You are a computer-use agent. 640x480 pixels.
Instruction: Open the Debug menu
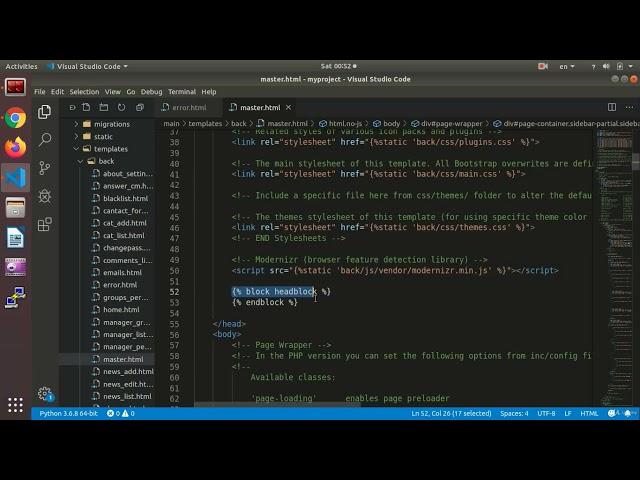151,92
